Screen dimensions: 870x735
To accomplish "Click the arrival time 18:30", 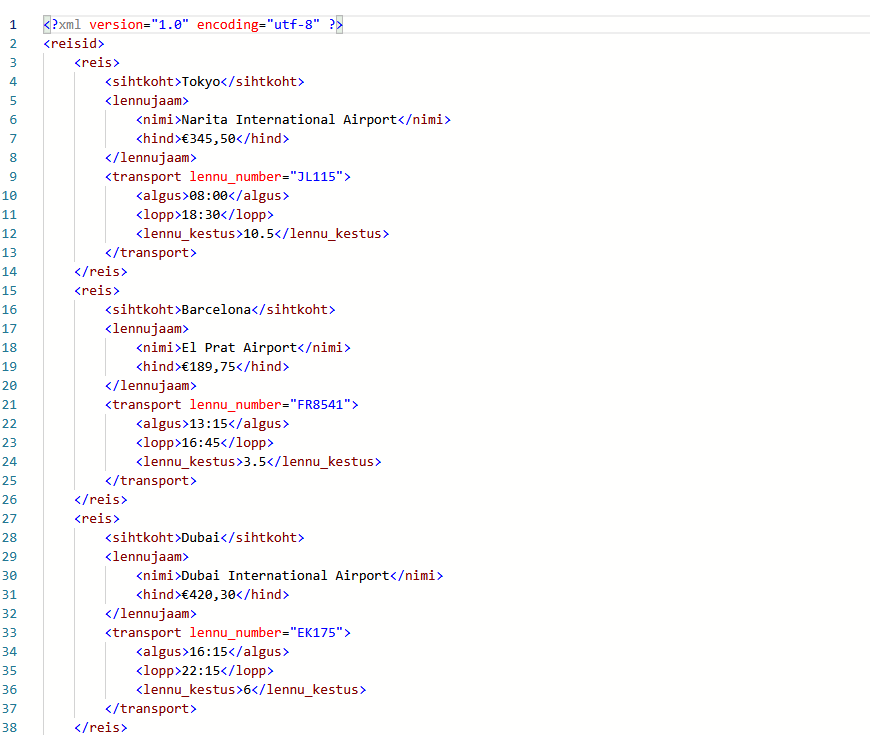I will pos(200,215).
